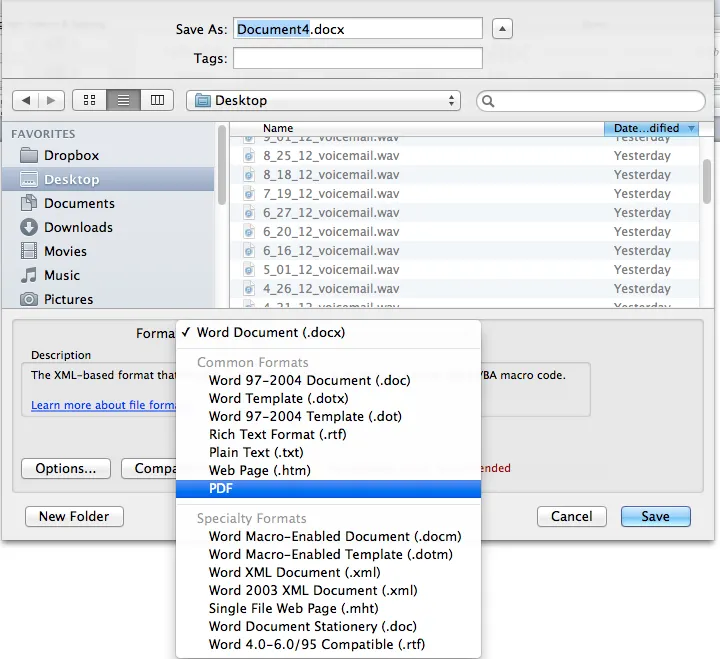This screenshot has width=720, height=659.
Task: Switch to list view
Action: tap(123, 100)
